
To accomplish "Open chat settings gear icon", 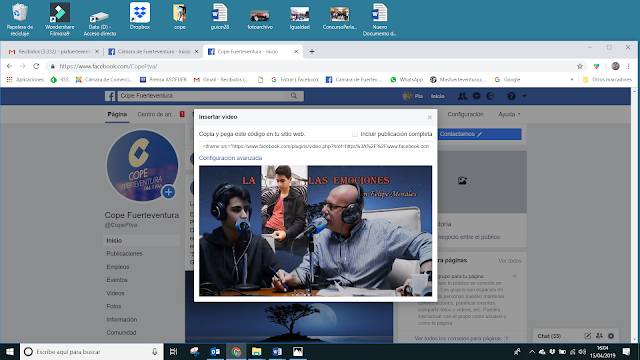I will pos(611,336).
